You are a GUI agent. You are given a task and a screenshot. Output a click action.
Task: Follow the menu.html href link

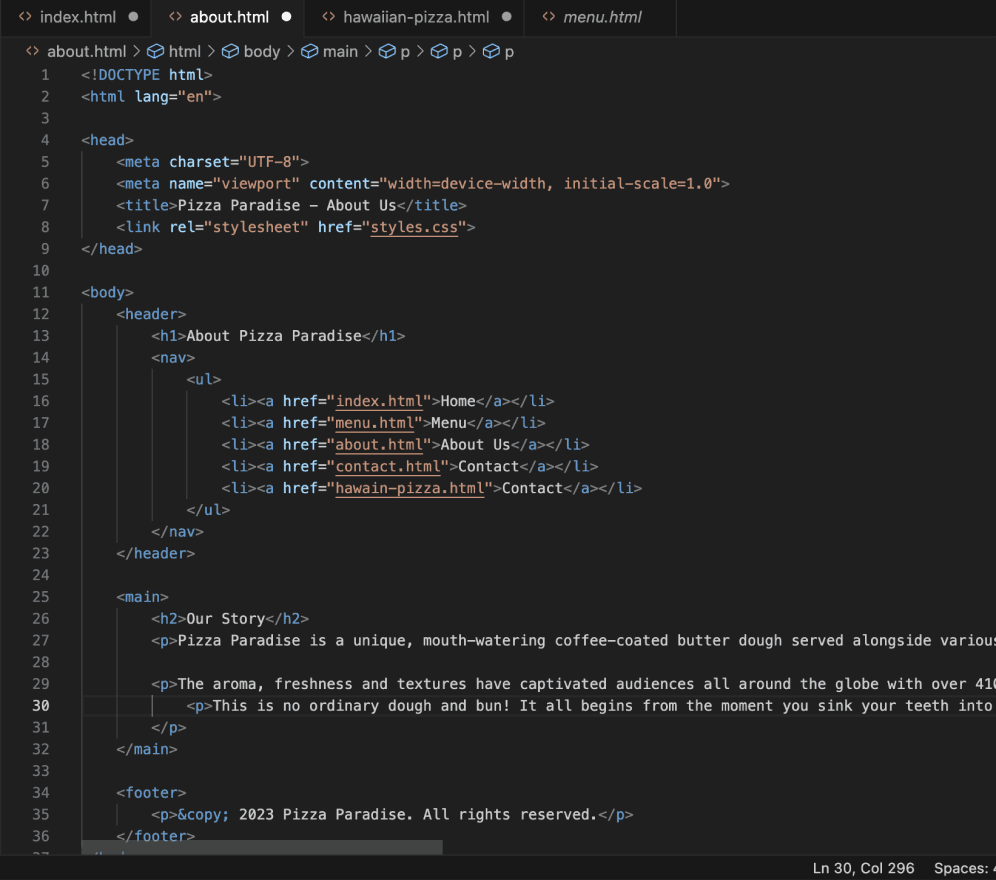click(x=375, y=423)
